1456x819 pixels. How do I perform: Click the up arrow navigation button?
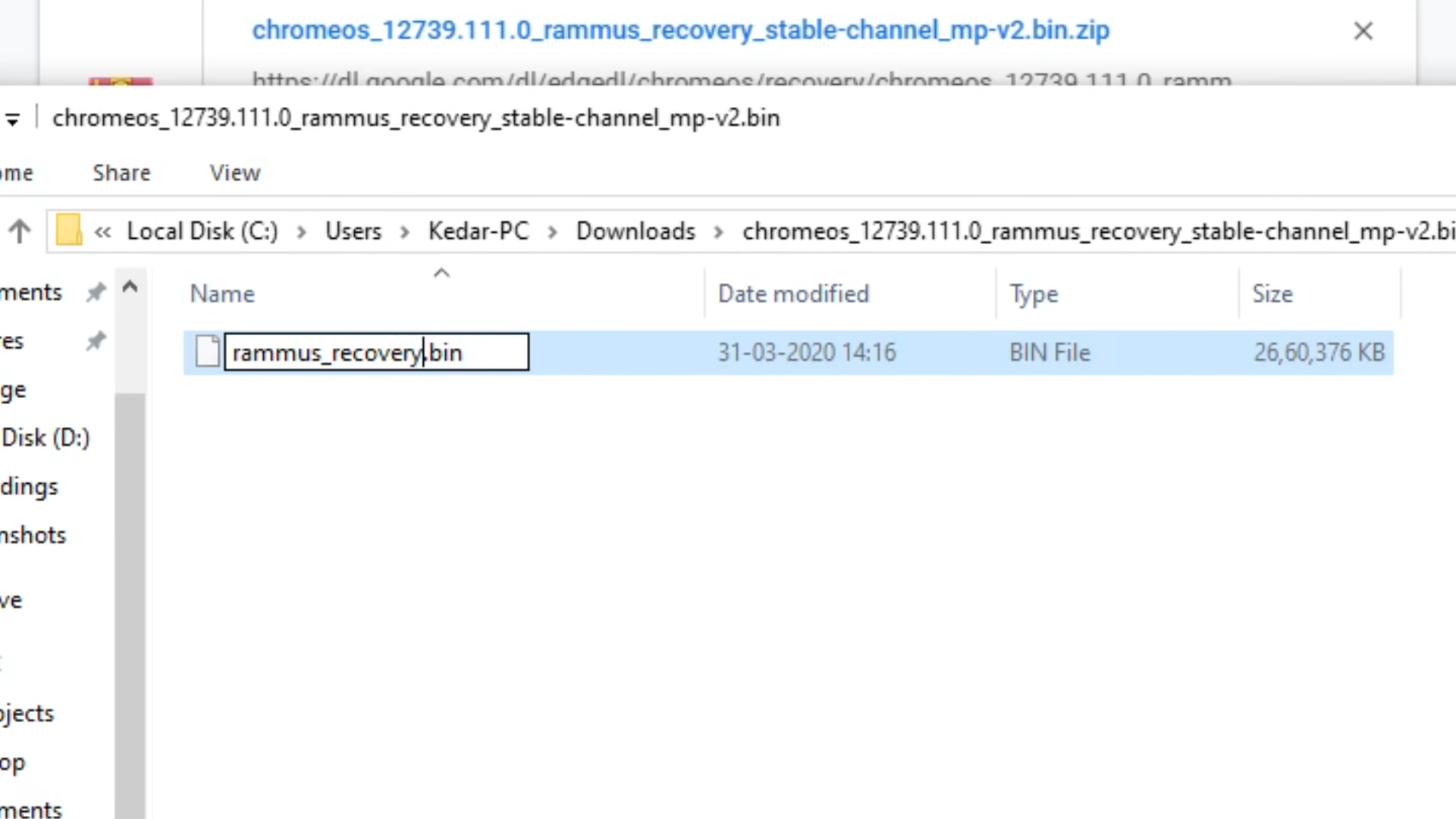click(x=20, y=231)
